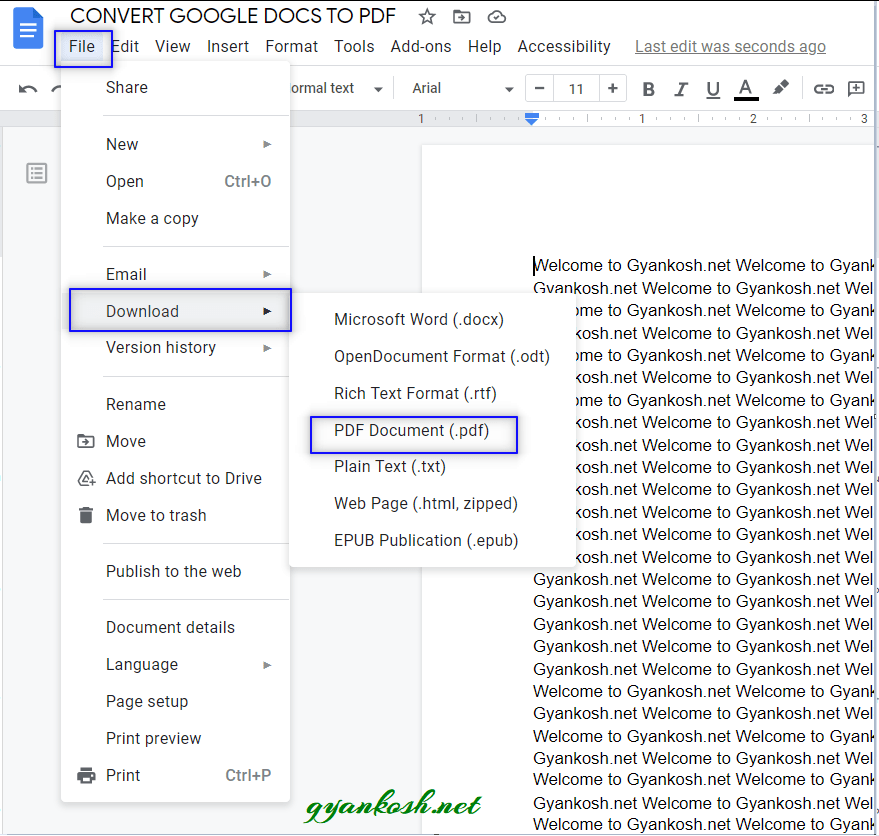Click the document title text
The height and width of the screenshot is (836, 879).
click(233, 16)
